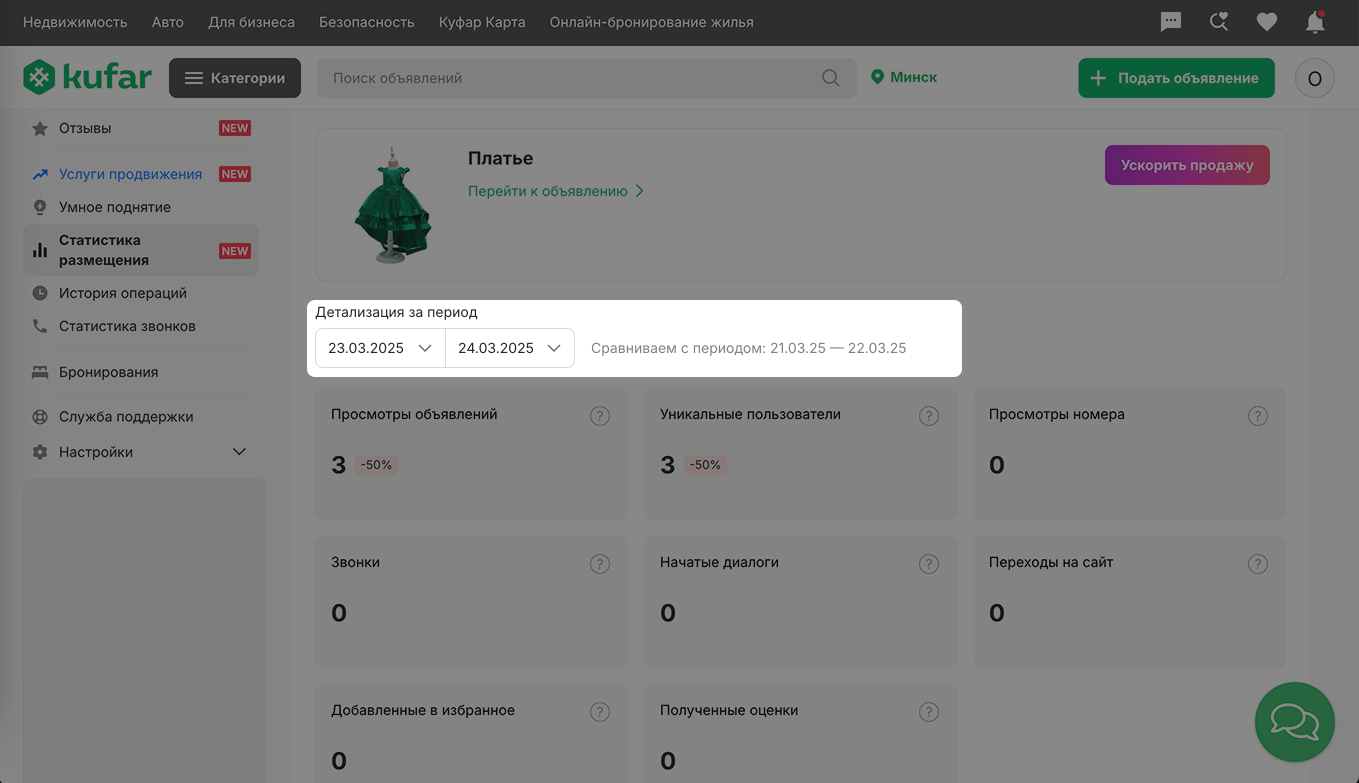Open Безопасность top menu
Screen dimensions: 1359x783
(x=367, y=22)
